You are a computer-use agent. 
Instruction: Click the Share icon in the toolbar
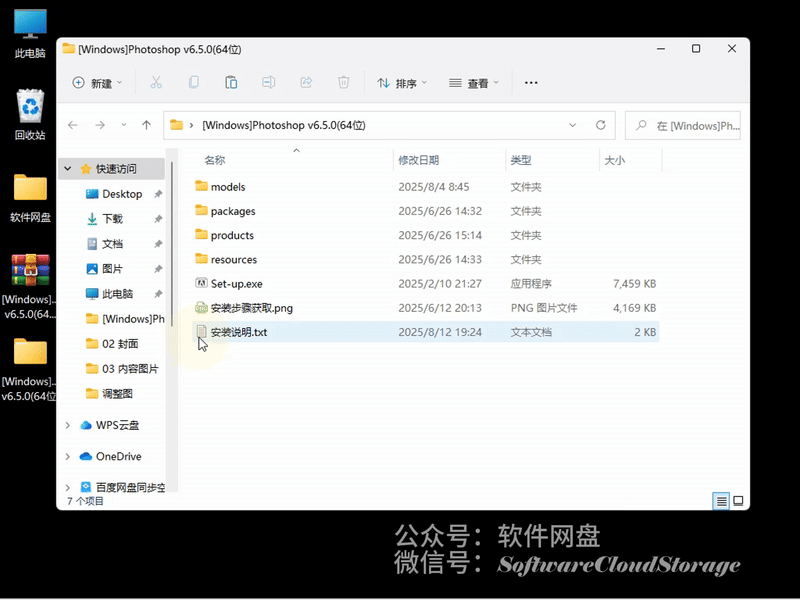[x=306, y=82]
